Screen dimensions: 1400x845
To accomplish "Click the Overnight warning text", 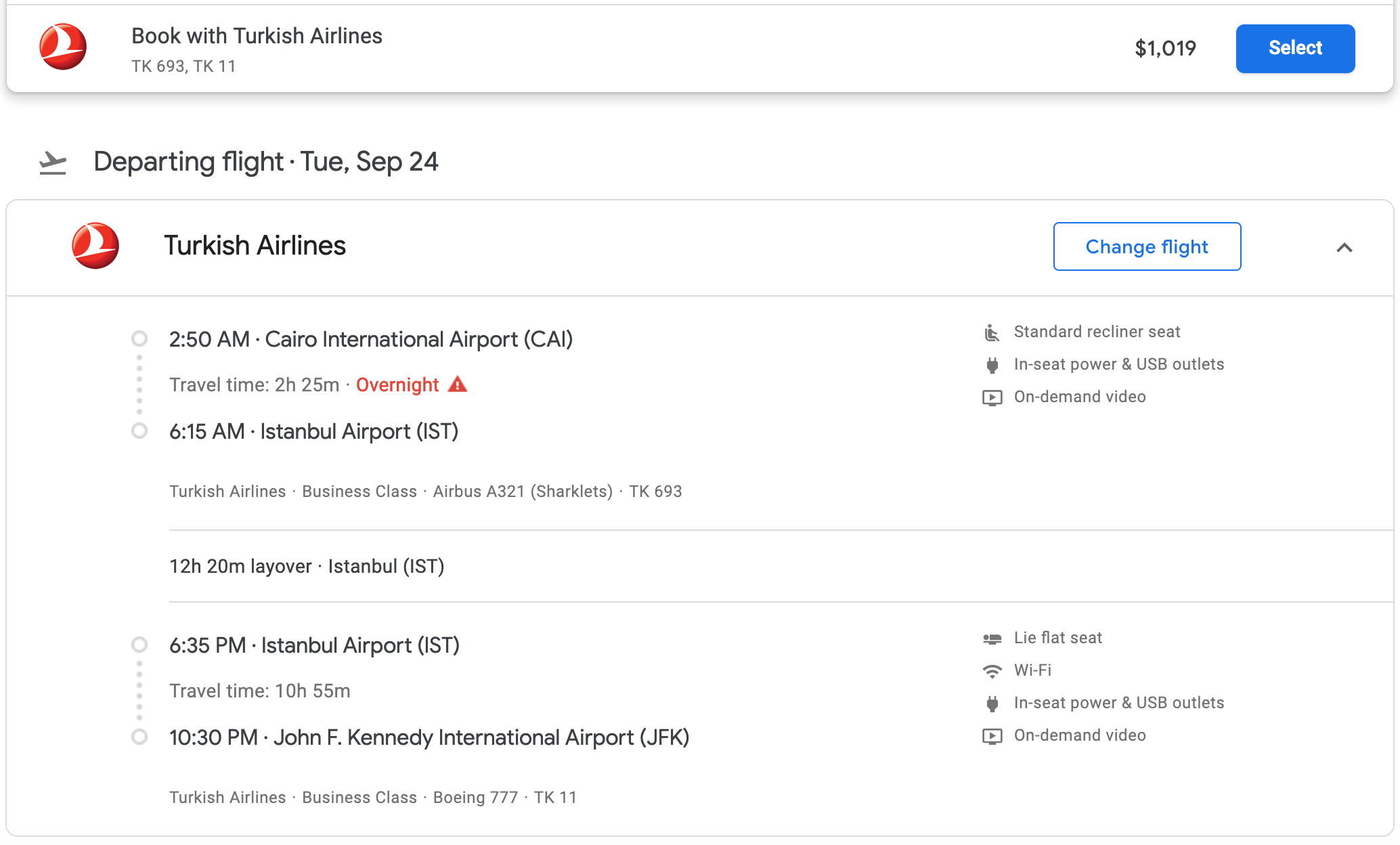I will (397, 385).
